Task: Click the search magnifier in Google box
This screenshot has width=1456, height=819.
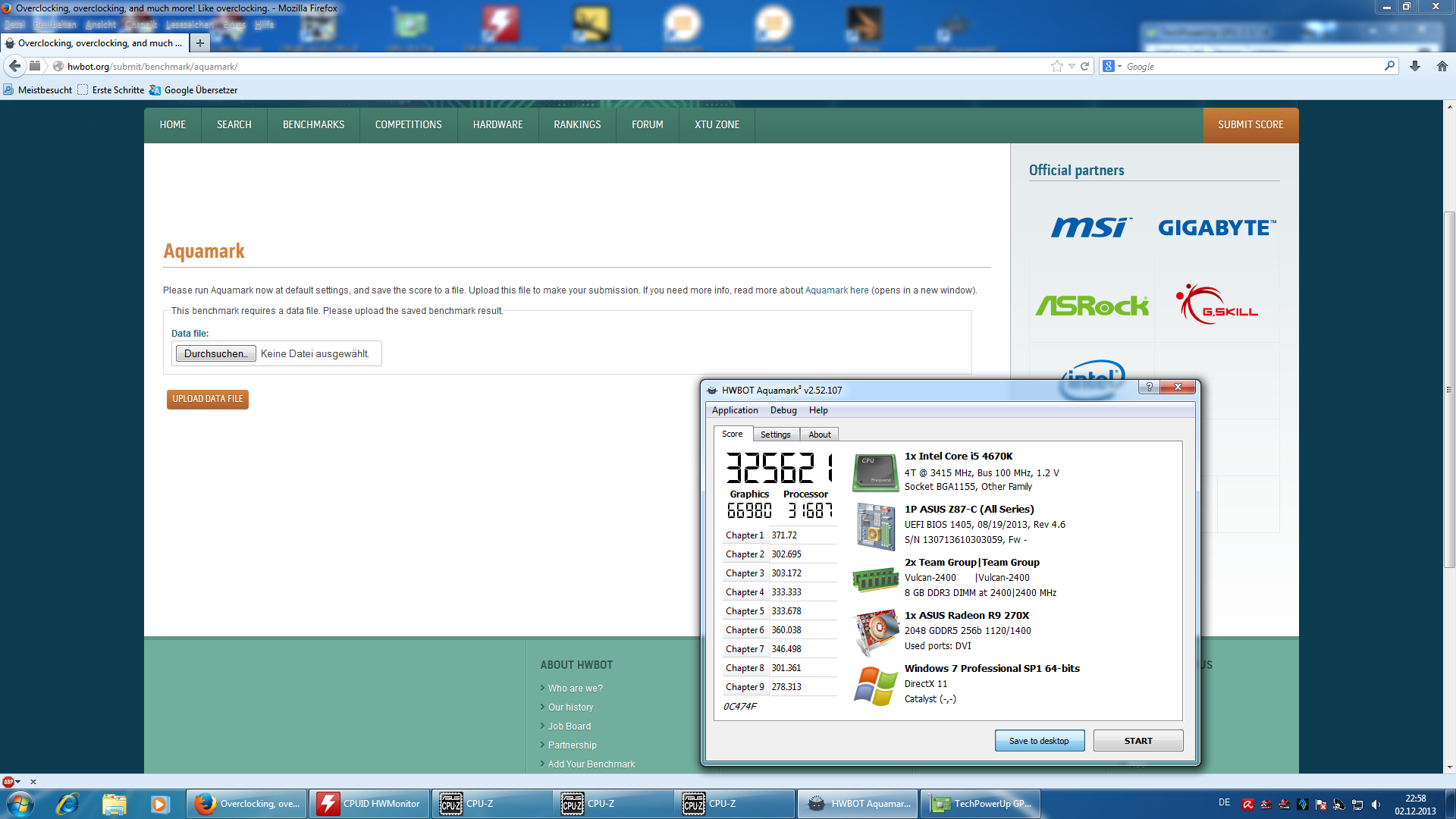Action: [x=1389, y=66]
